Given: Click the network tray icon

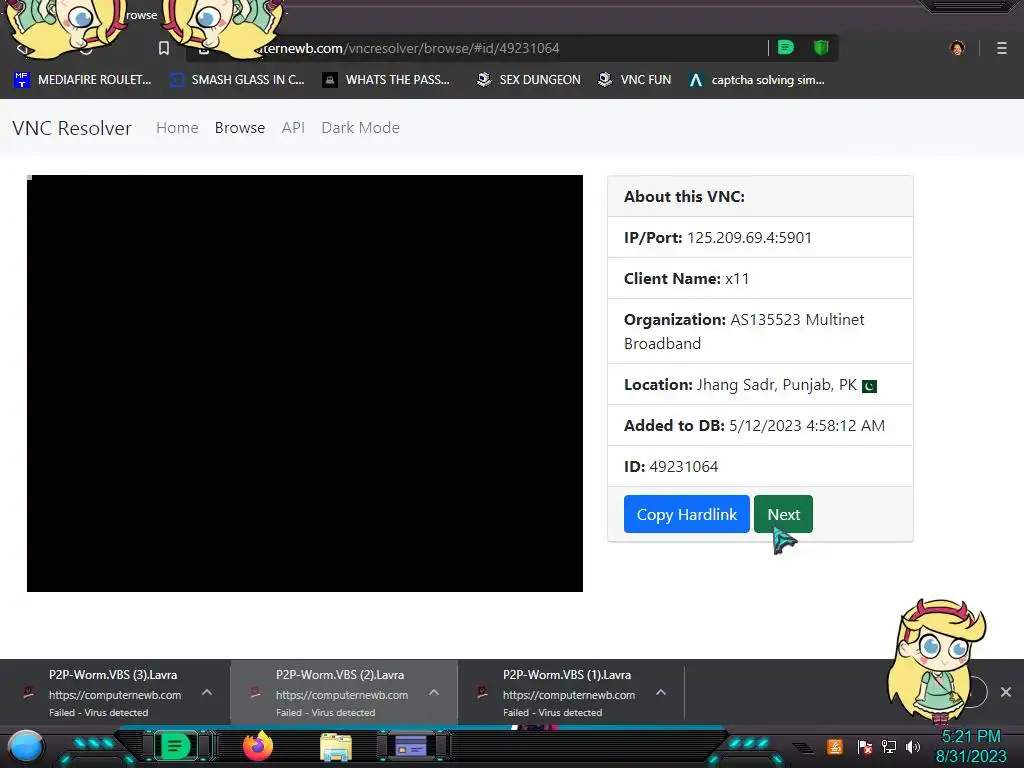Looking at the screenshot, I should [889, 746].
